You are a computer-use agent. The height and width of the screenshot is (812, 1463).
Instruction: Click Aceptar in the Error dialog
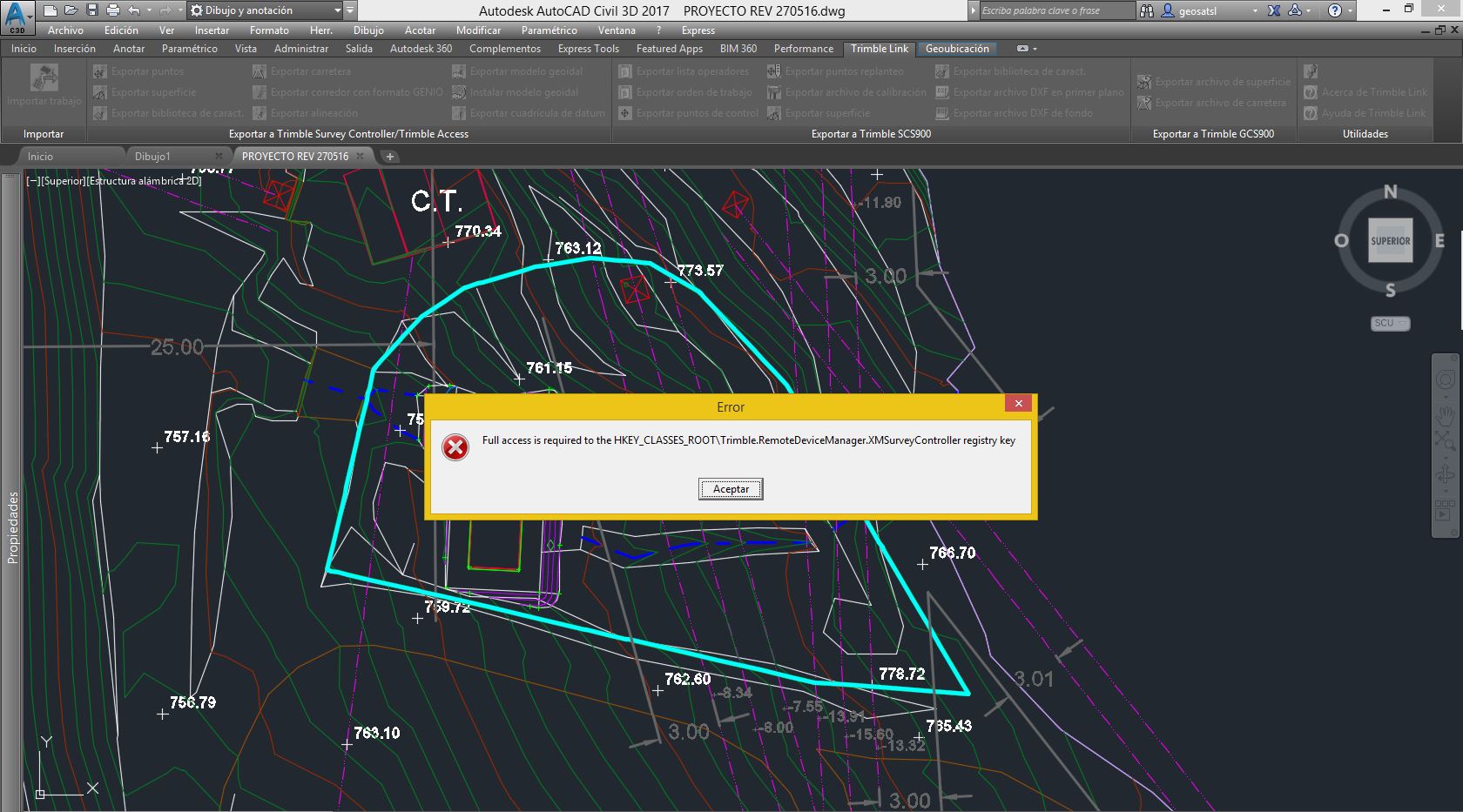pyautogui.click(x=730, y=488)
